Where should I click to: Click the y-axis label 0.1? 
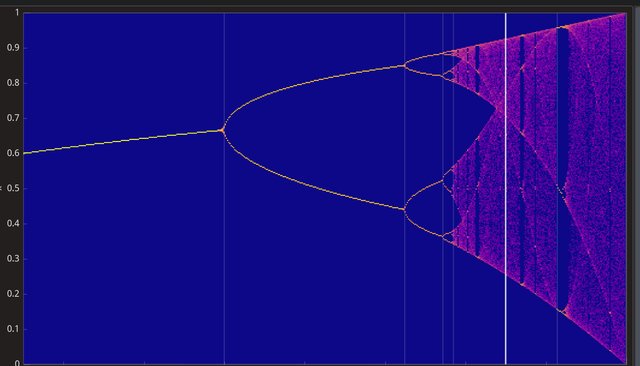tap(13, 329)
